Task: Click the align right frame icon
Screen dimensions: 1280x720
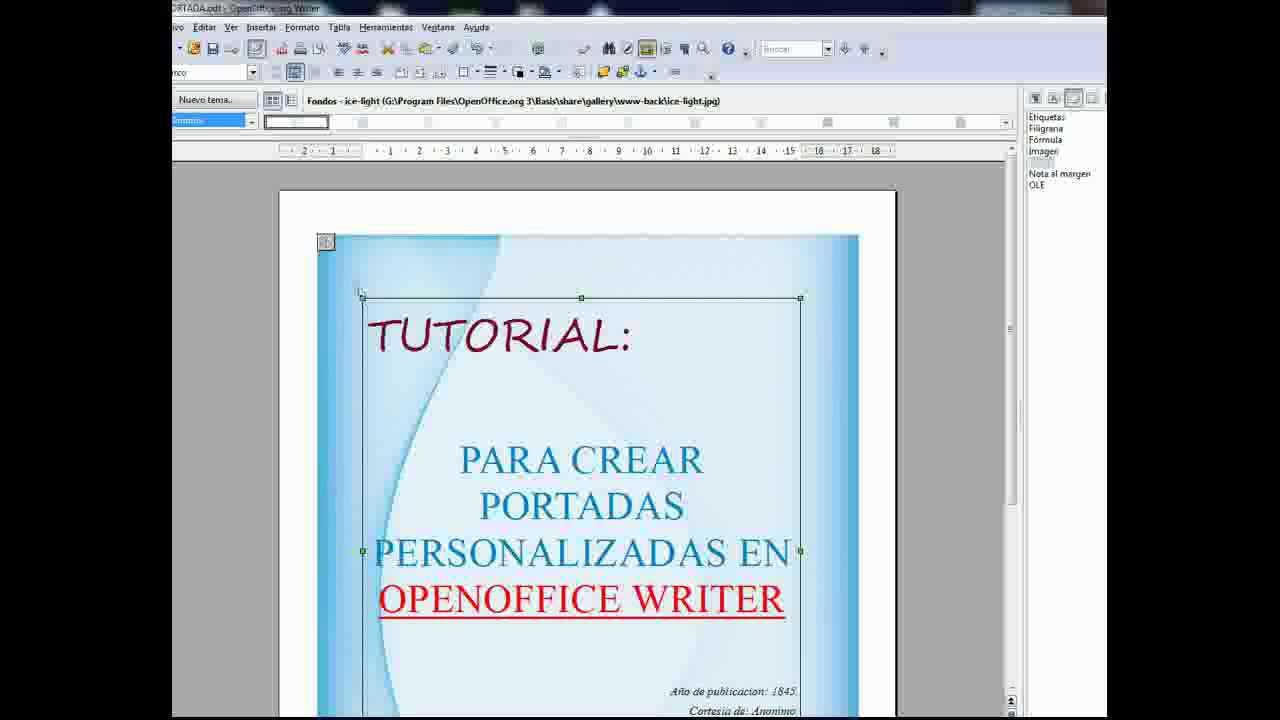Action: tap(377, 72)
